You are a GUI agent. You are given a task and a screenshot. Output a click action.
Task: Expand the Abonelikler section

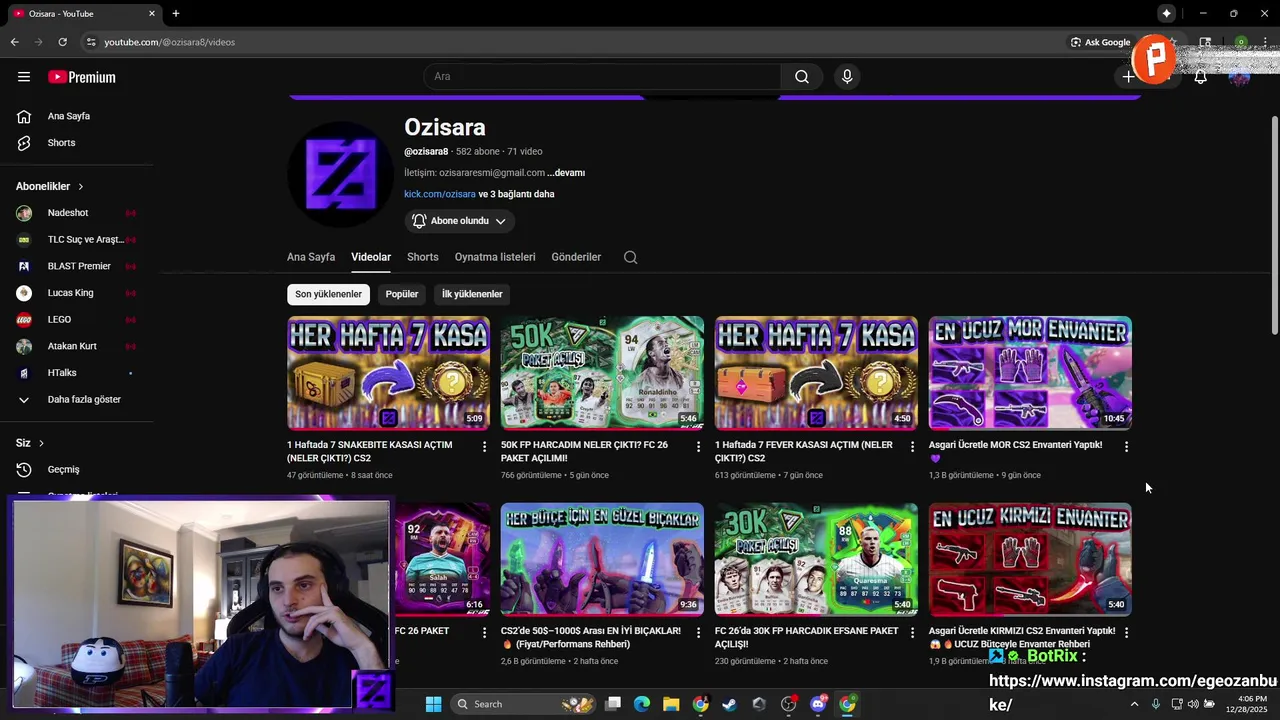pyautogui.click(x=50, y=186)
